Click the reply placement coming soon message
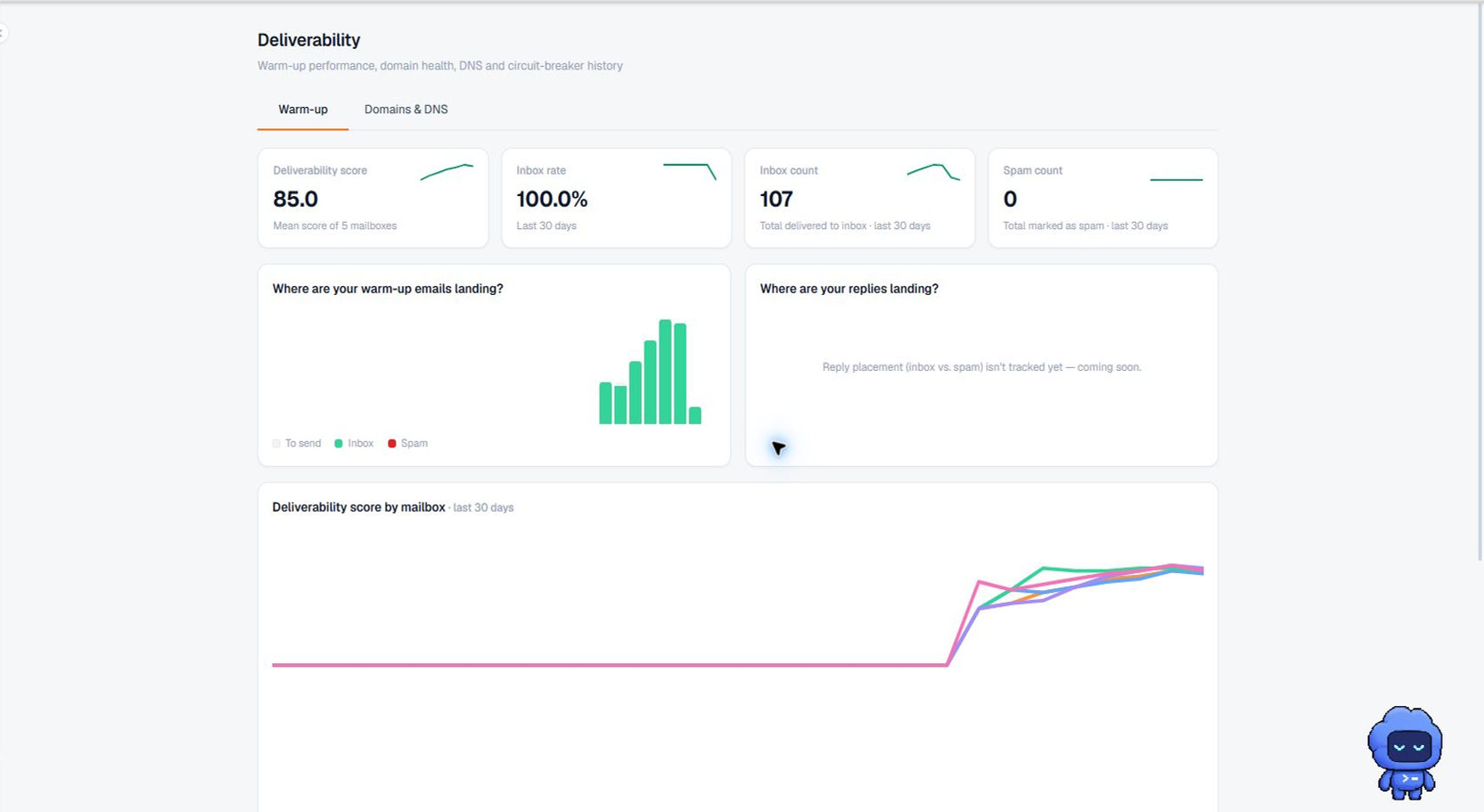This screenshot has height=812, width=1484. pos(981,367)
